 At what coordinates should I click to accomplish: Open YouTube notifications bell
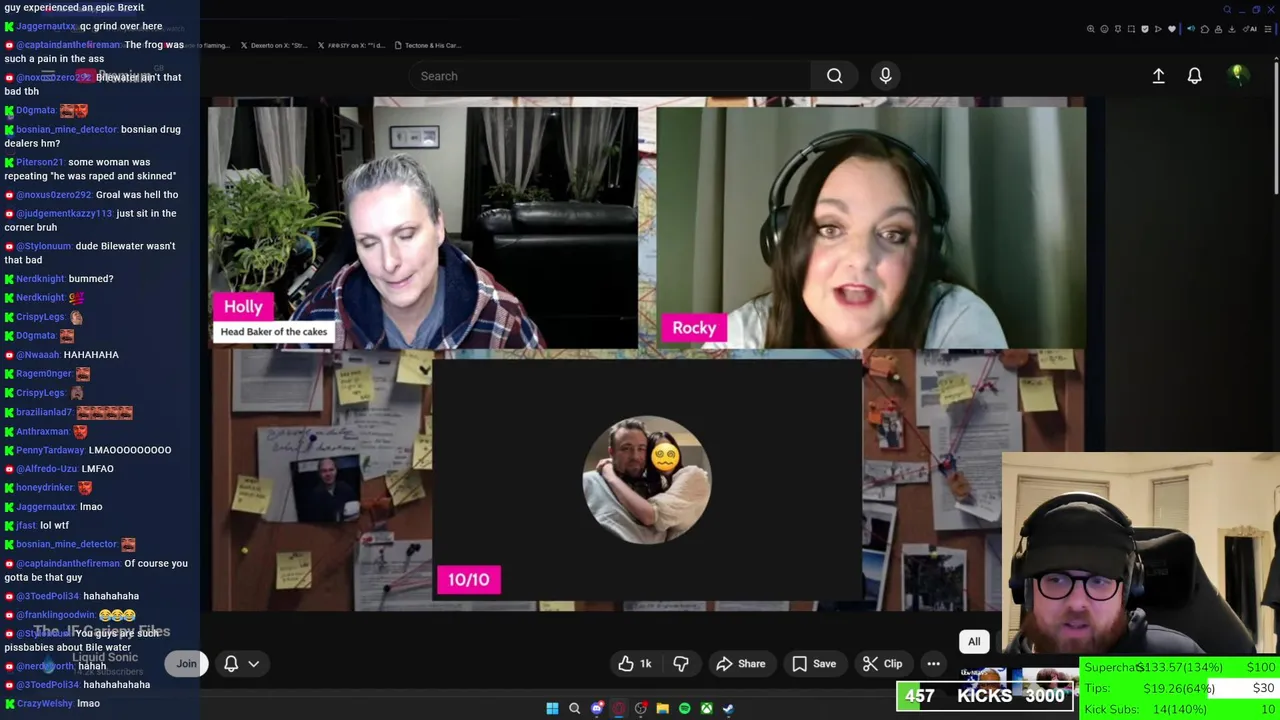point(1194,76)
